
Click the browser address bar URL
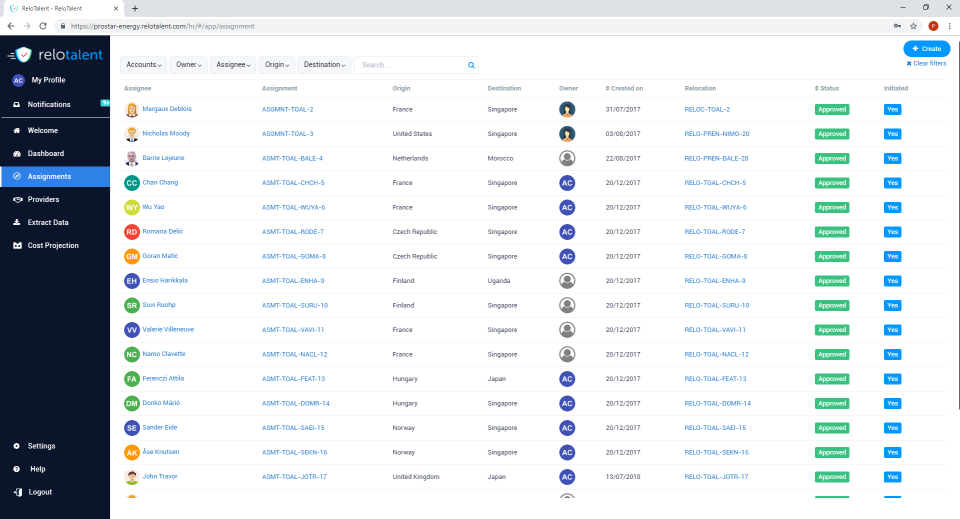pos(162,26)
